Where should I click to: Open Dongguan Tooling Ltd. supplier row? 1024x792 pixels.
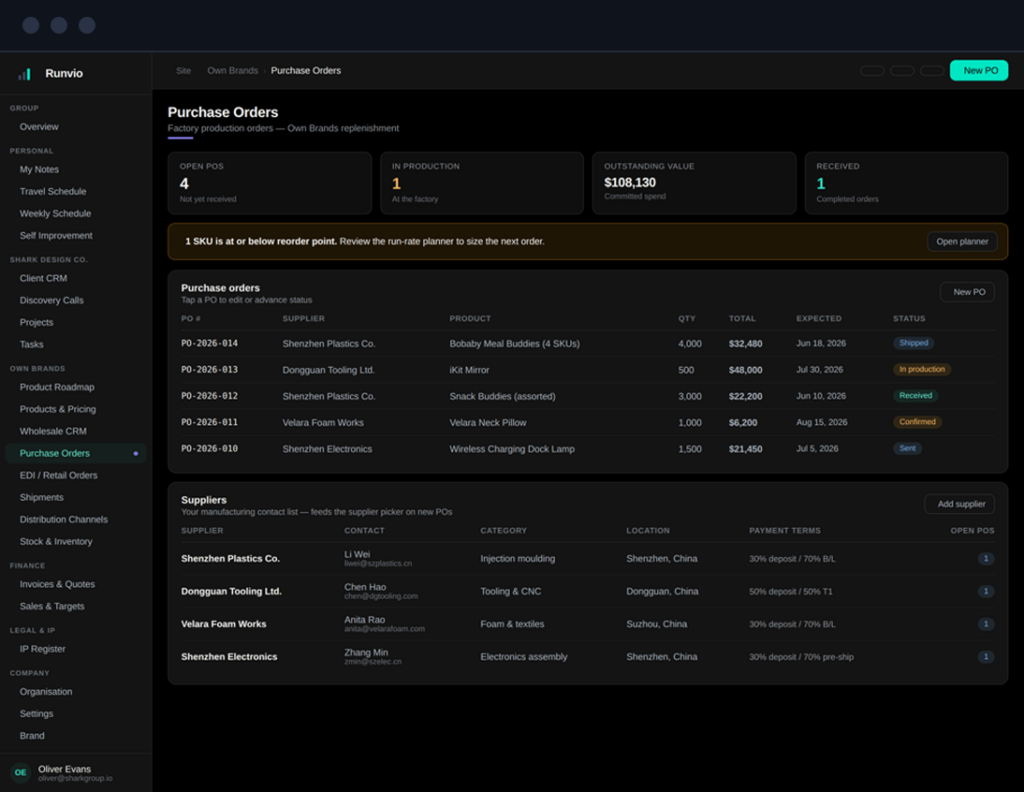click(588, 592)
